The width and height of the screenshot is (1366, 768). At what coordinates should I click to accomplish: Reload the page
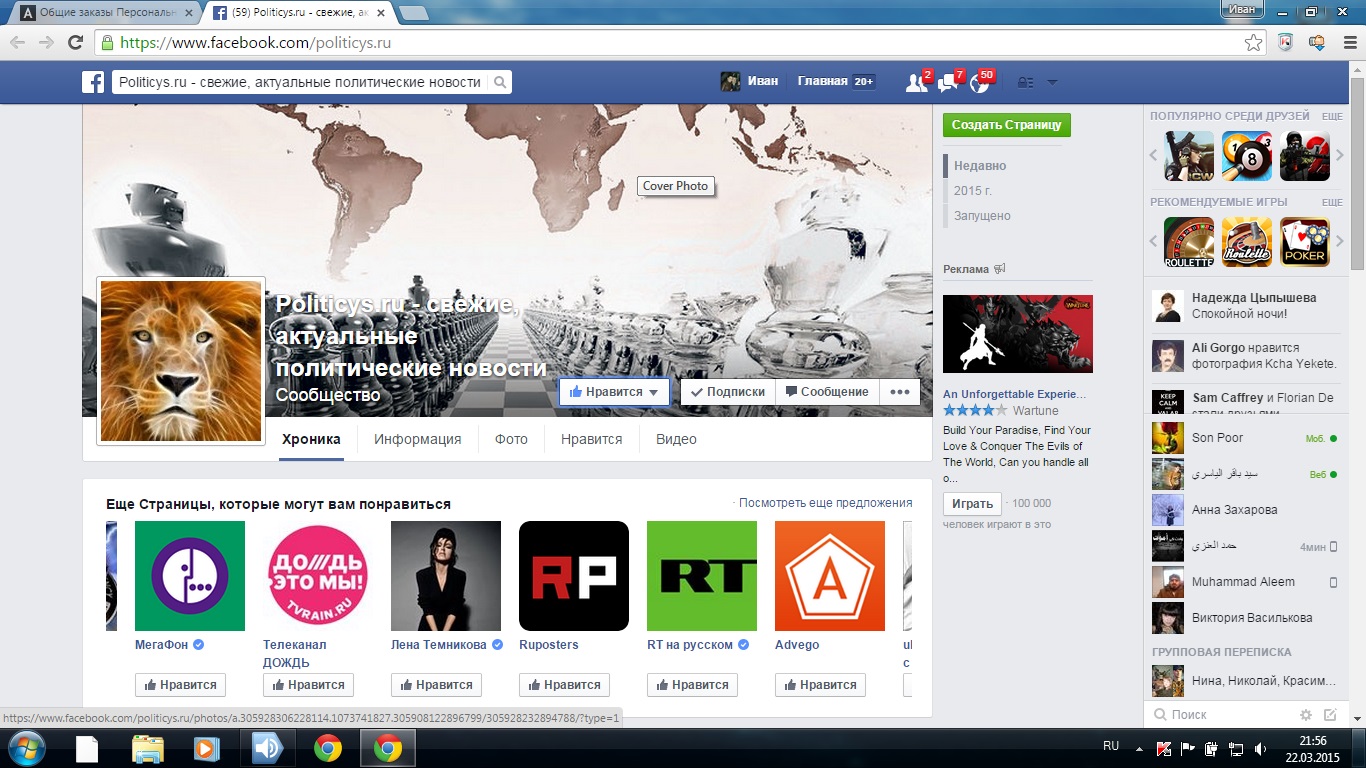click(x=75, y=42)
